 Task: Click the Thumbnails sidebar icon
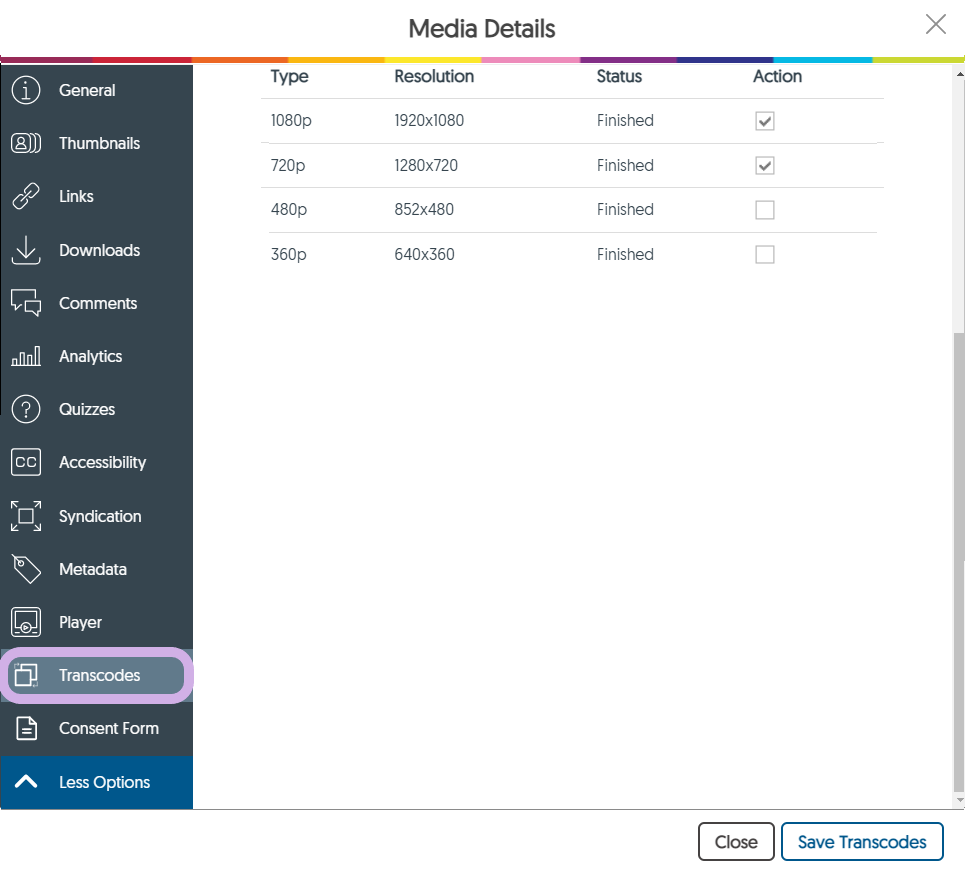pos(26,143)
